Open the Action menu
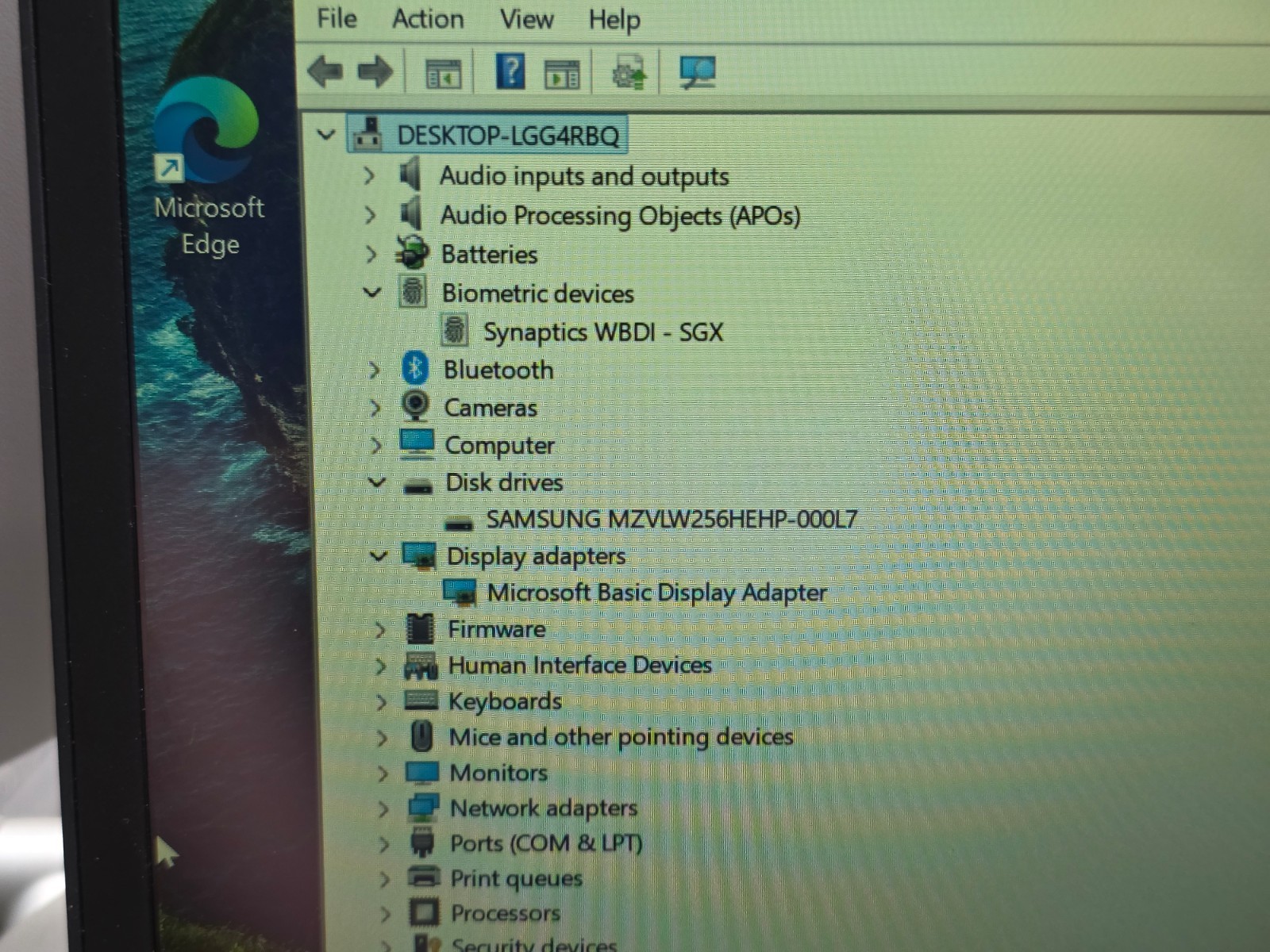 coord(428,18)
